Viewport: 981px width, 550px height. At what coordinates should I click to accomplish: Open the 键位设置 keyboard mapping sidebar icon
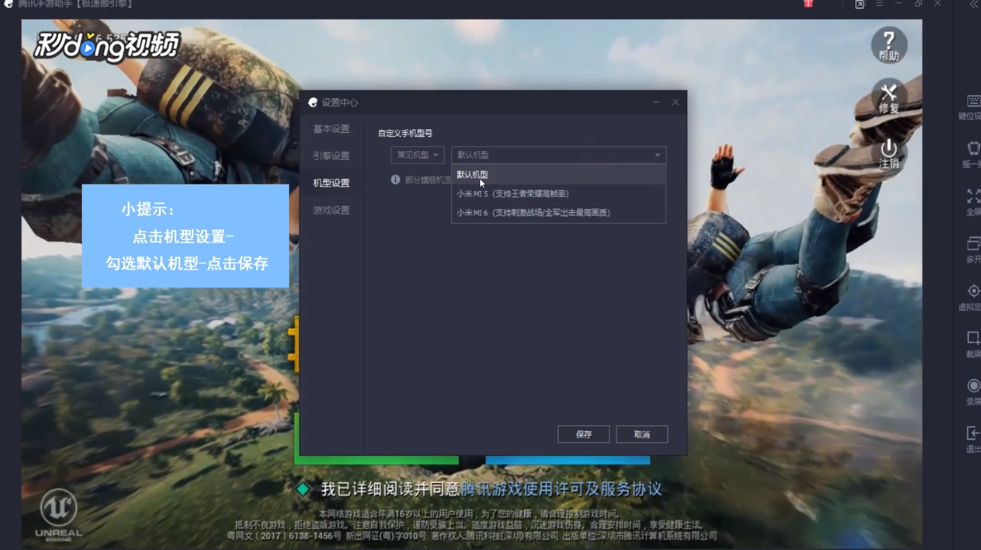tap(973, 106)
